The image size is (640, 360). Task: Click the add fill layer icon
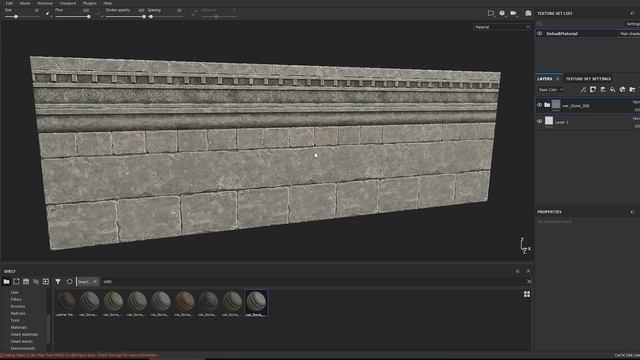(613, 89)
